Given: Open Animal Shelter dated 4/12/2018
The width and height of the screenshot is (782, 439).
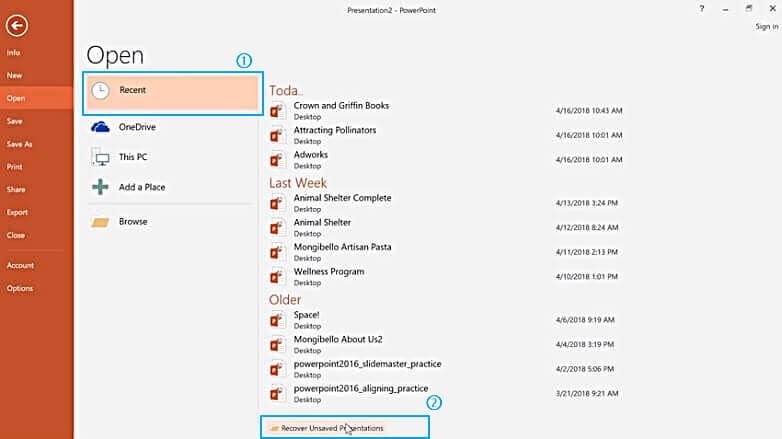Looking at the screenshot, I should 322,222.
